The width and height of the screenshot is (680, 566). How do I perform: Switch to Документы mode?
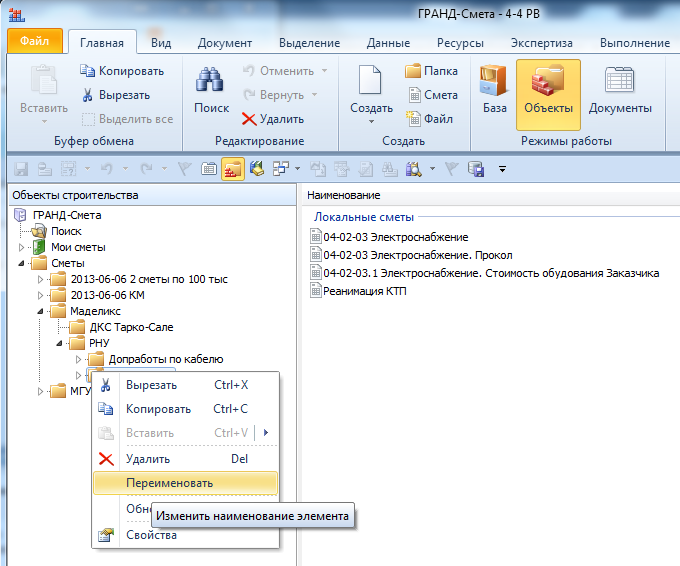620,90
